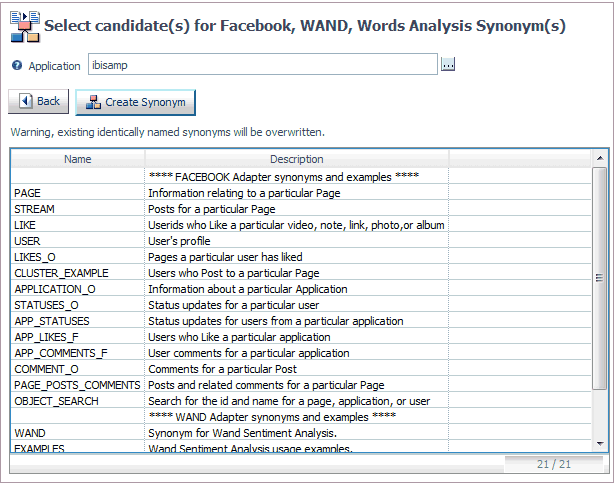The height and width of the screenshot is (484, 614).
Task: Select the CLUSTER_EXAMPLE row
Action: pyautogui.click(x=301, y=273)
